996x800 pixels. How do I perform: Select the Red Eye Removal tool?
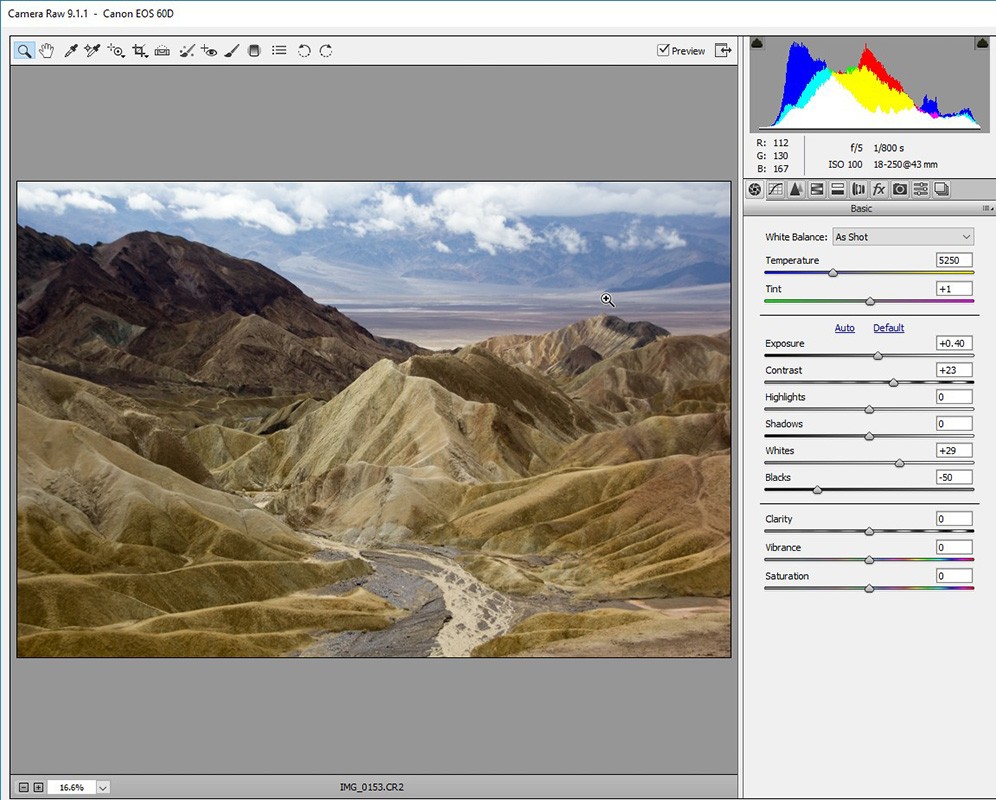[x=209, y=51]
